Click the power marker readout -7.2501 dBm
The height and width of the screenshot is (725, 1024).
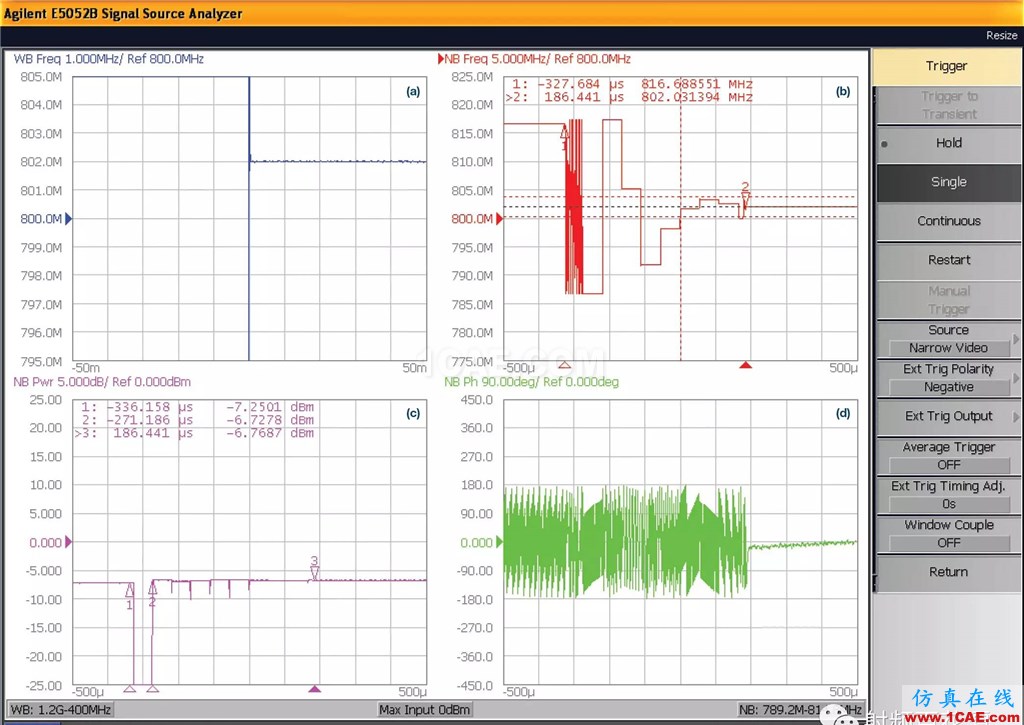(x=270, y=407)
